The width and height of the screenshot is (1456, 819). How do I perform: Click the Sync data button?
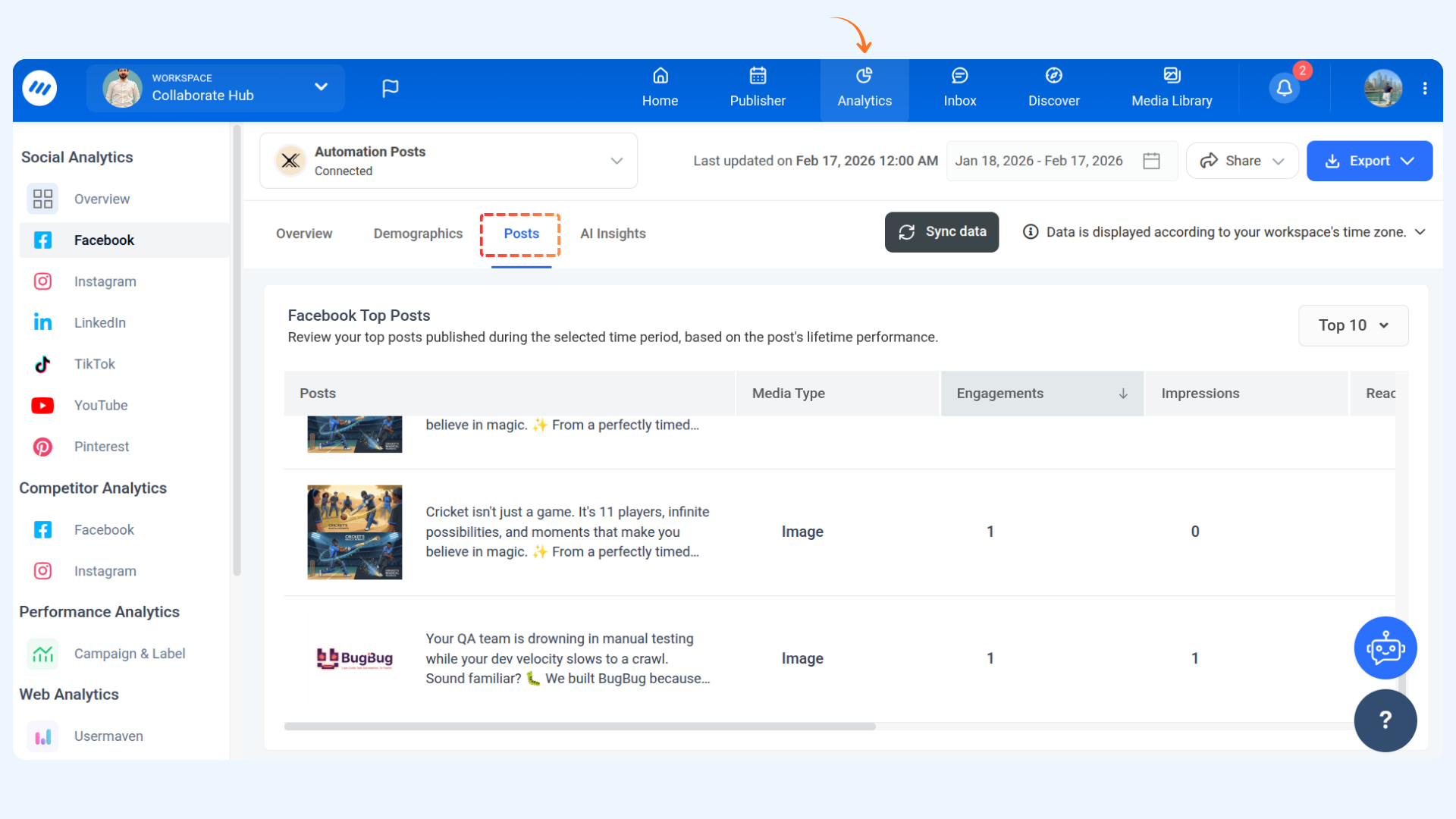coord(941,232)
